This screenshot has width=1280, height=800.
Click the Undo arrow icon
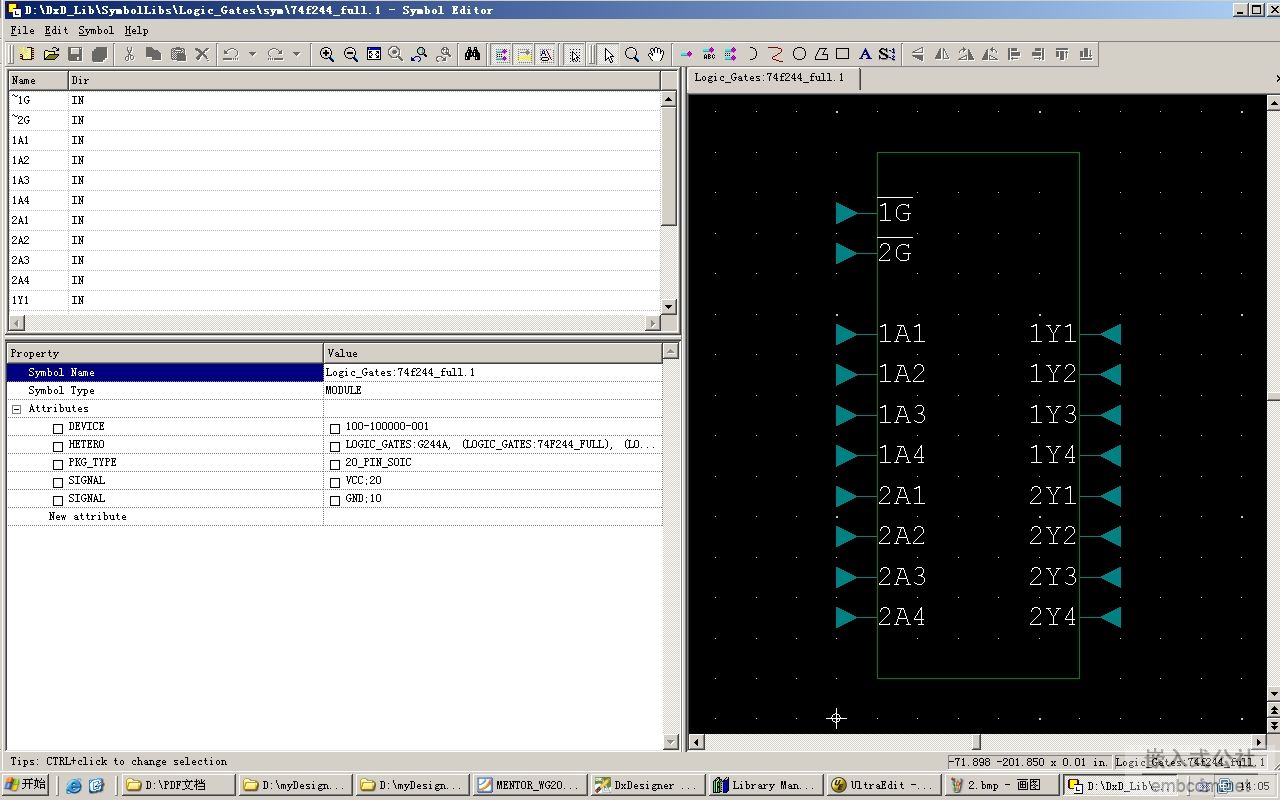pos(231,54)
